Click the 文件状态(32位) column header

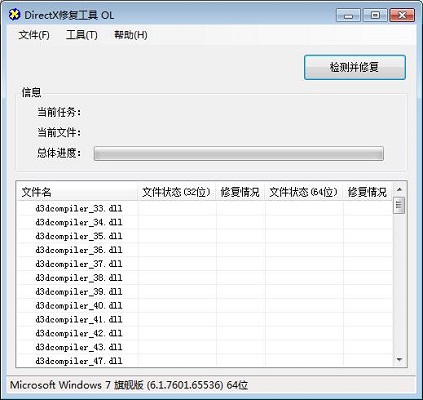(177, 192)
